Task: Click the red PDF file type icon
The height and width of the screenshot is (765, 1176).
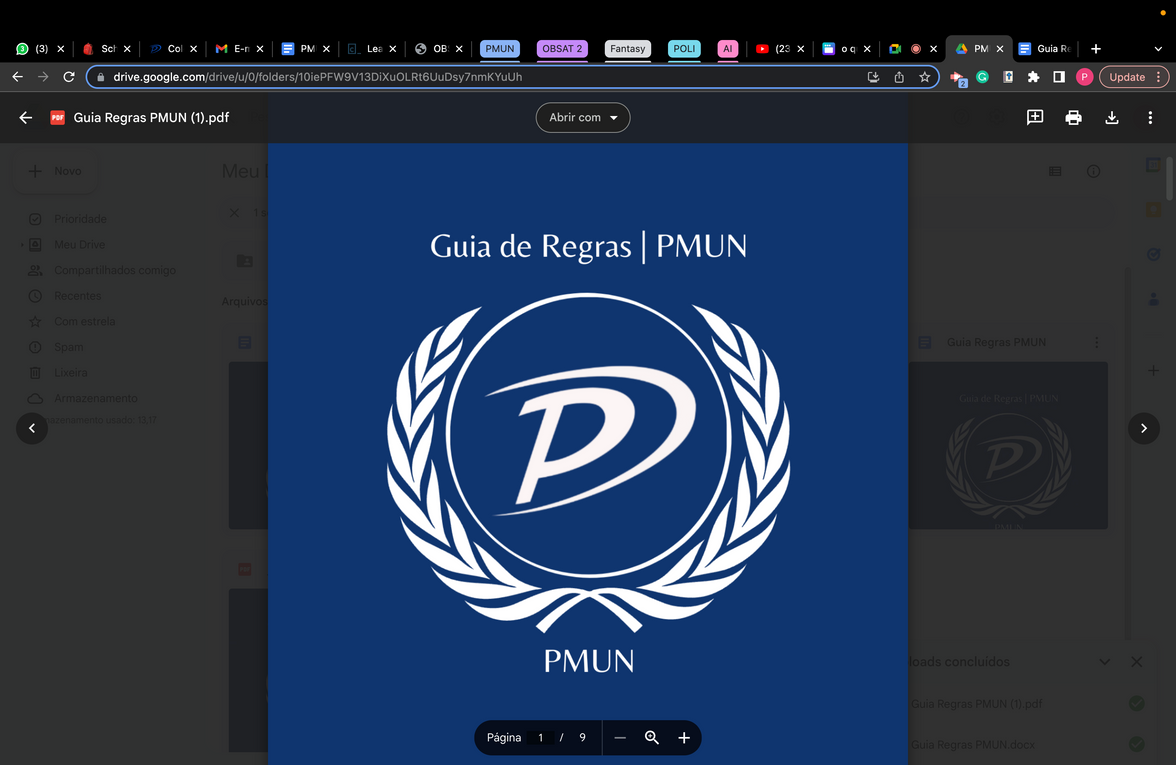Action: coord(57,118)
